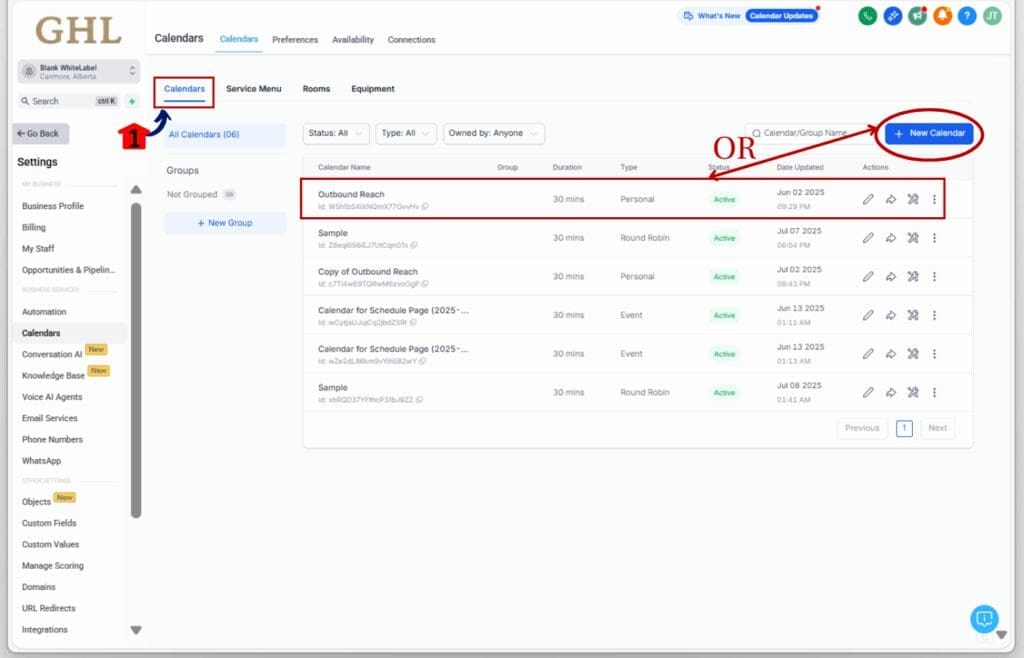The height and width of the screenshot is (658, 1024).
Task: Open Voice AI Agents settings
Action: tap(52, 397)
